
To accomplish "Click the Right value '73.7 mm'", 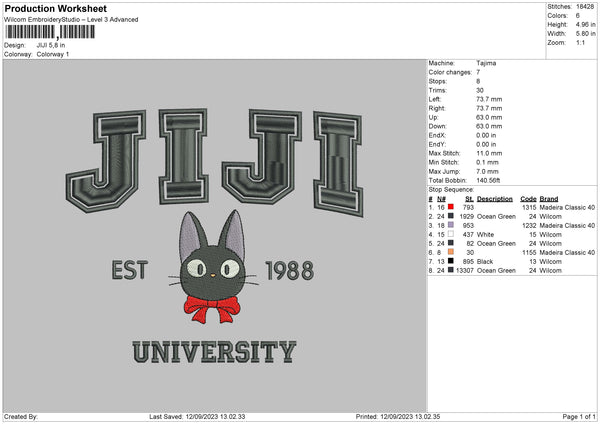I will pos(489,108).
